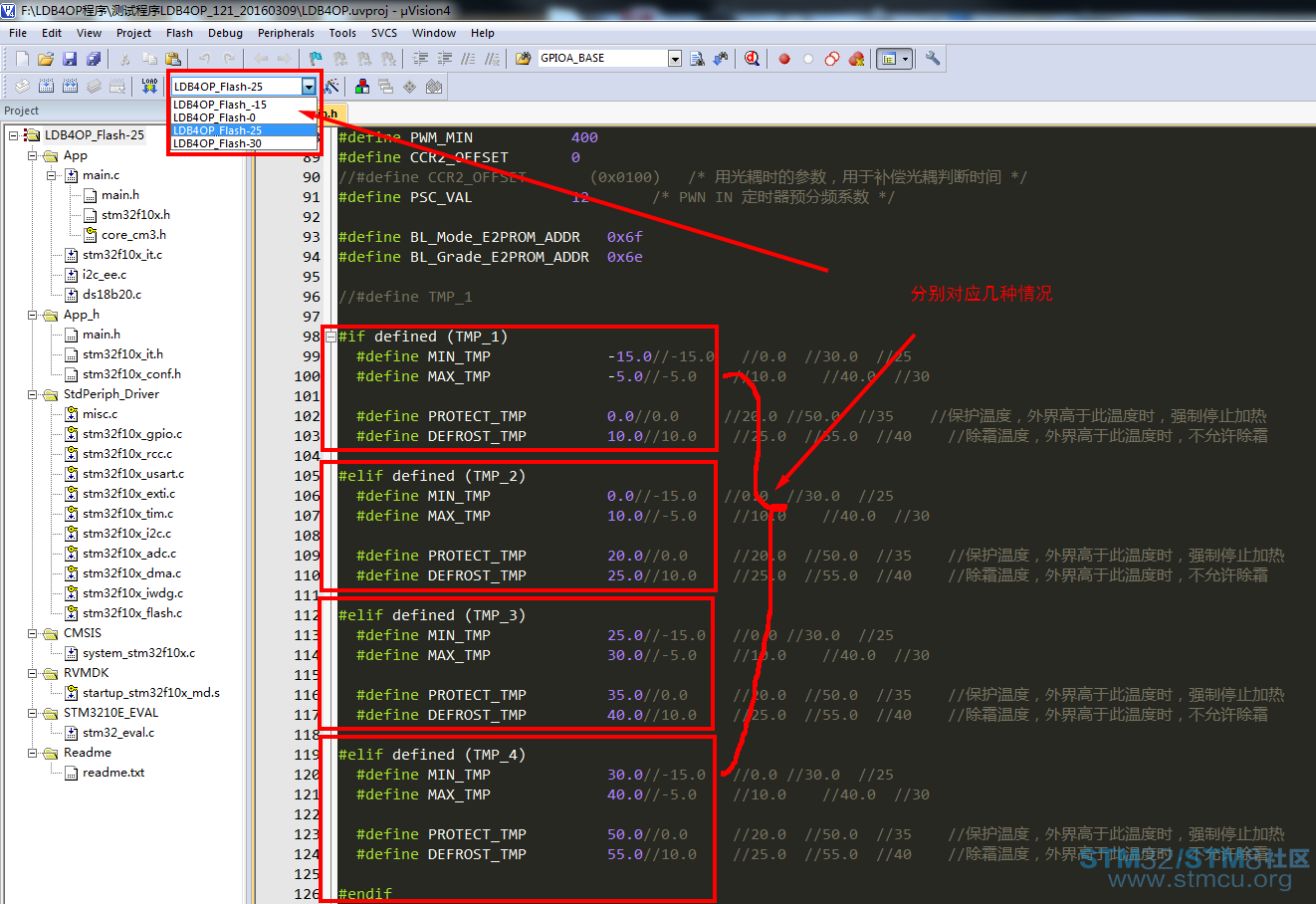1316x904 pixels.
Task: Save the current file
Action: tap(70, 59)
